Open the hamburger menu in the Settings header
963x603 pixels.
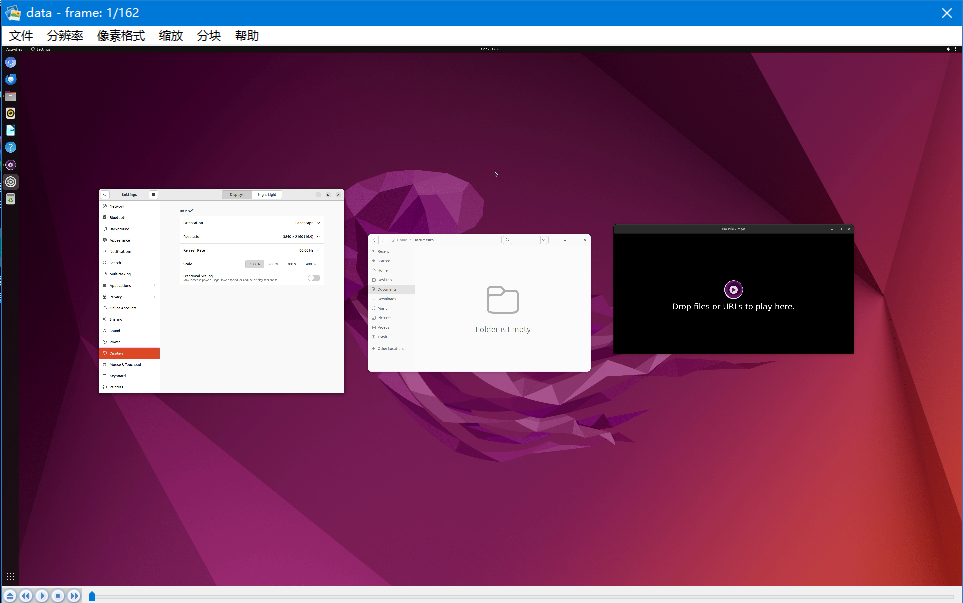pos(154,195)
